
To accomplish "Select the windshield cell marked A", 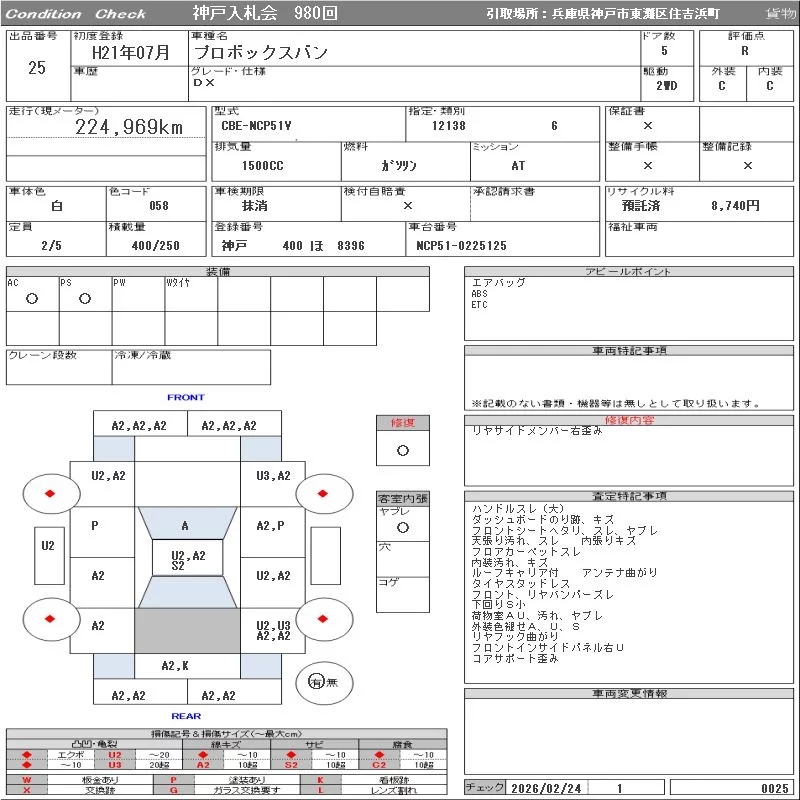I will (185, 525).
